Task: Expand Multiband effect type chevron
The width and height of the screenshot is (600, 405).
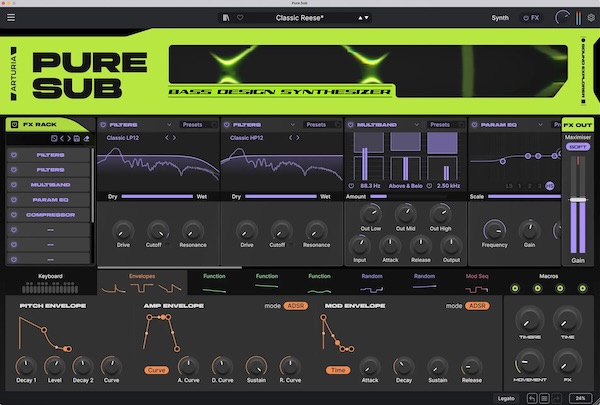Action: pyautogui.click(x=416, y=125)
